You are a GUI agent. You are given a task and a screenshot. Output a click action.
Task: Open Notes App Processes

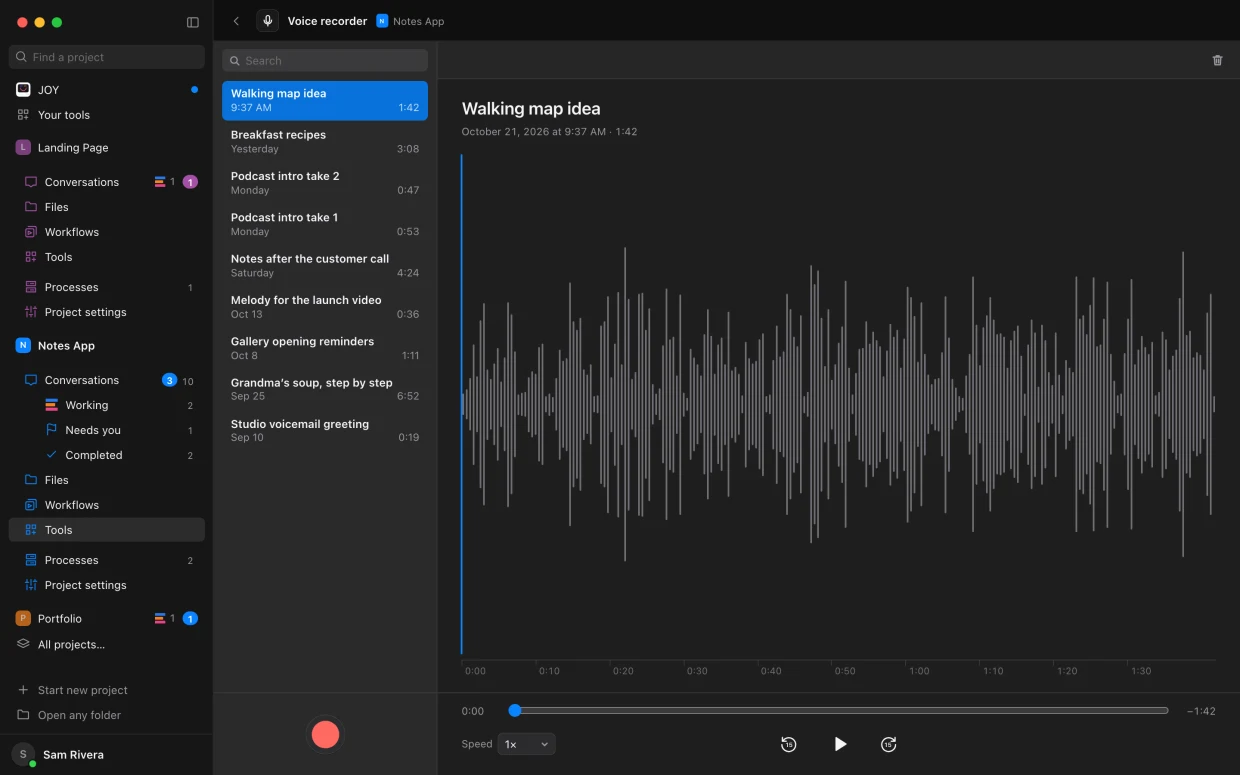click(x=107, y=560)
